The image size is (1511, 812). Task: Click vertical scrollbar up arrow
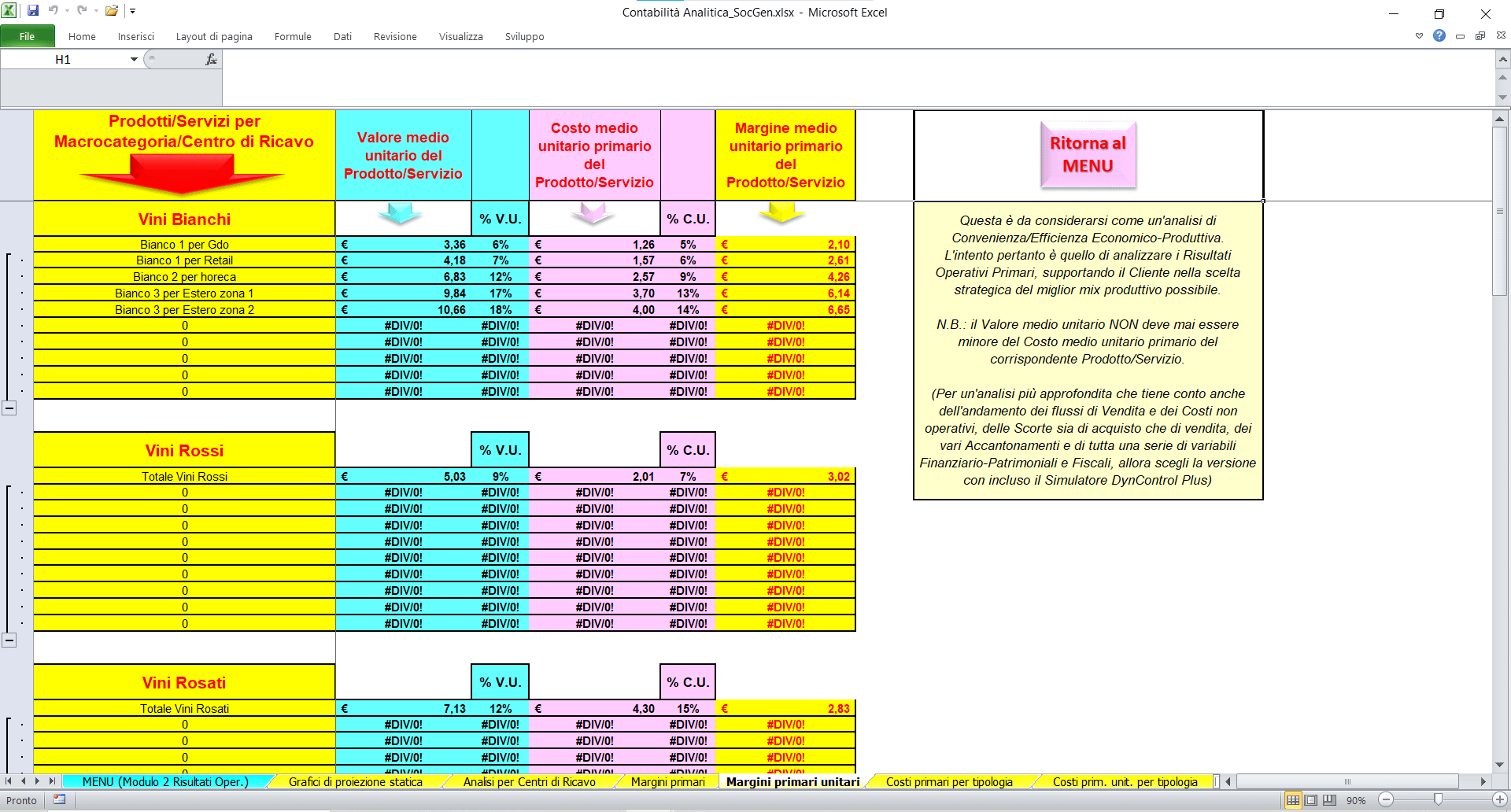[1500, 119]
